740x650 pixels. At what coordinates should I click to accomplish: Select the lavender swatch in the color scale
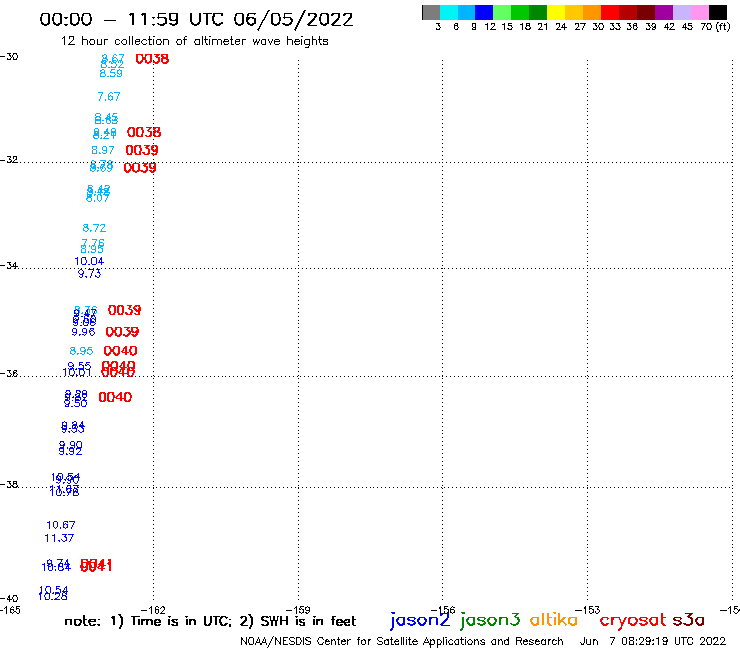pyautogui.click(x=681, y=12)
